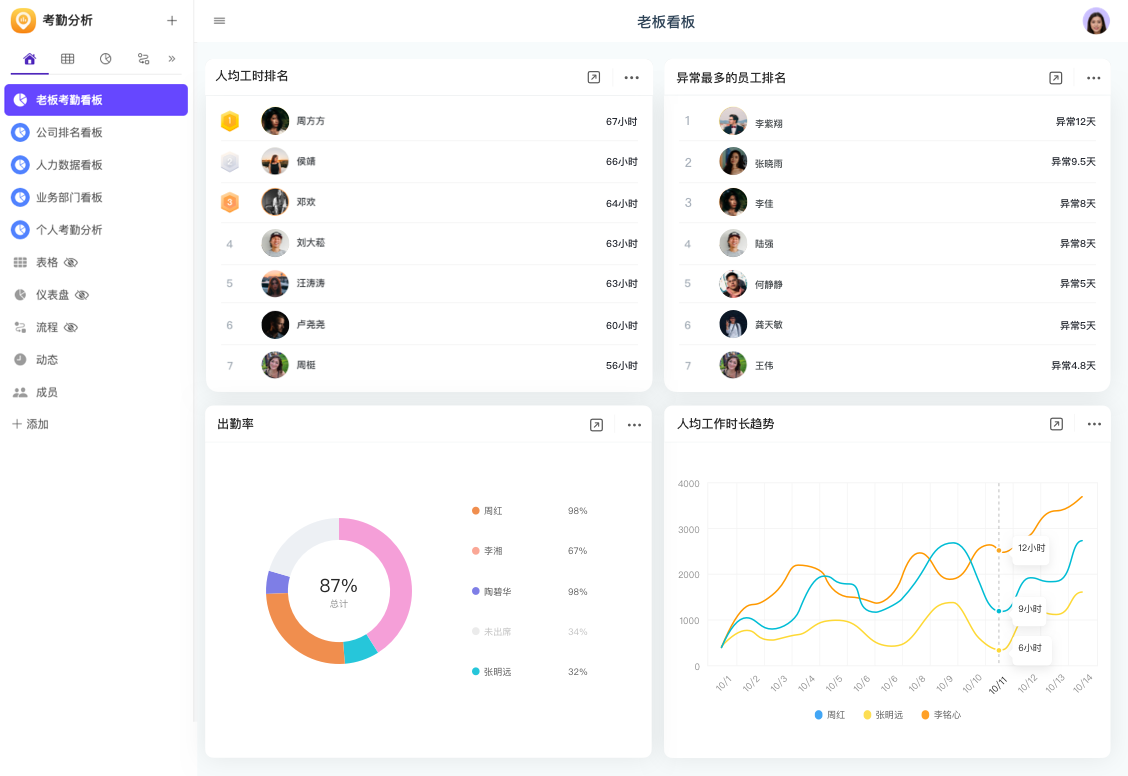Screen dimensions: 1128x776
Task: Open 个人考勤分析 dashboard from sidebar
Action: tap(69, 230)
